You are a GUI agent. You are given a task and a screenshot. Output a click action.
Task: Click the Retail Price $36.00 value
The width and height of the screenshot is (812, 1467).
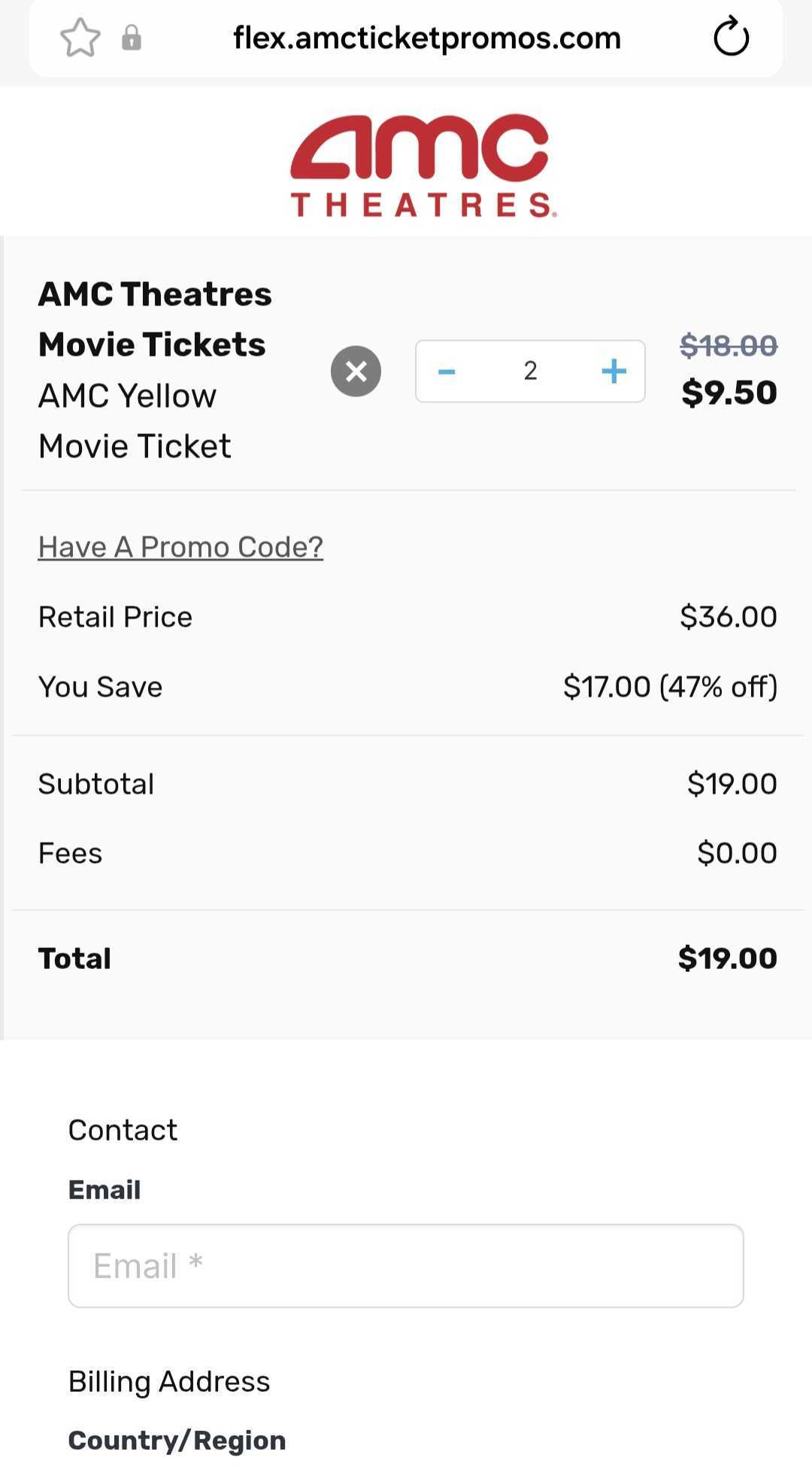click(x=728, y=617)
